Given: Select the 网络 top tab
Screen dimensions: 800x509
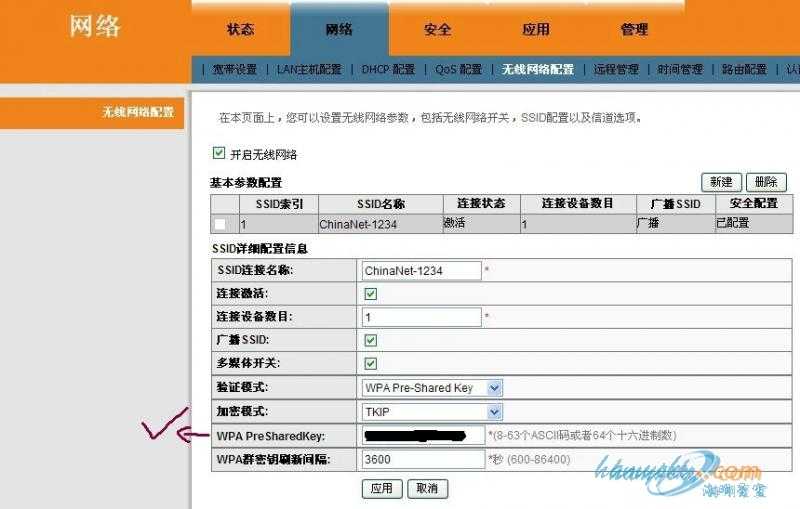Looking at the screenshot, I should pyautogui.click(x=339, y=29).
